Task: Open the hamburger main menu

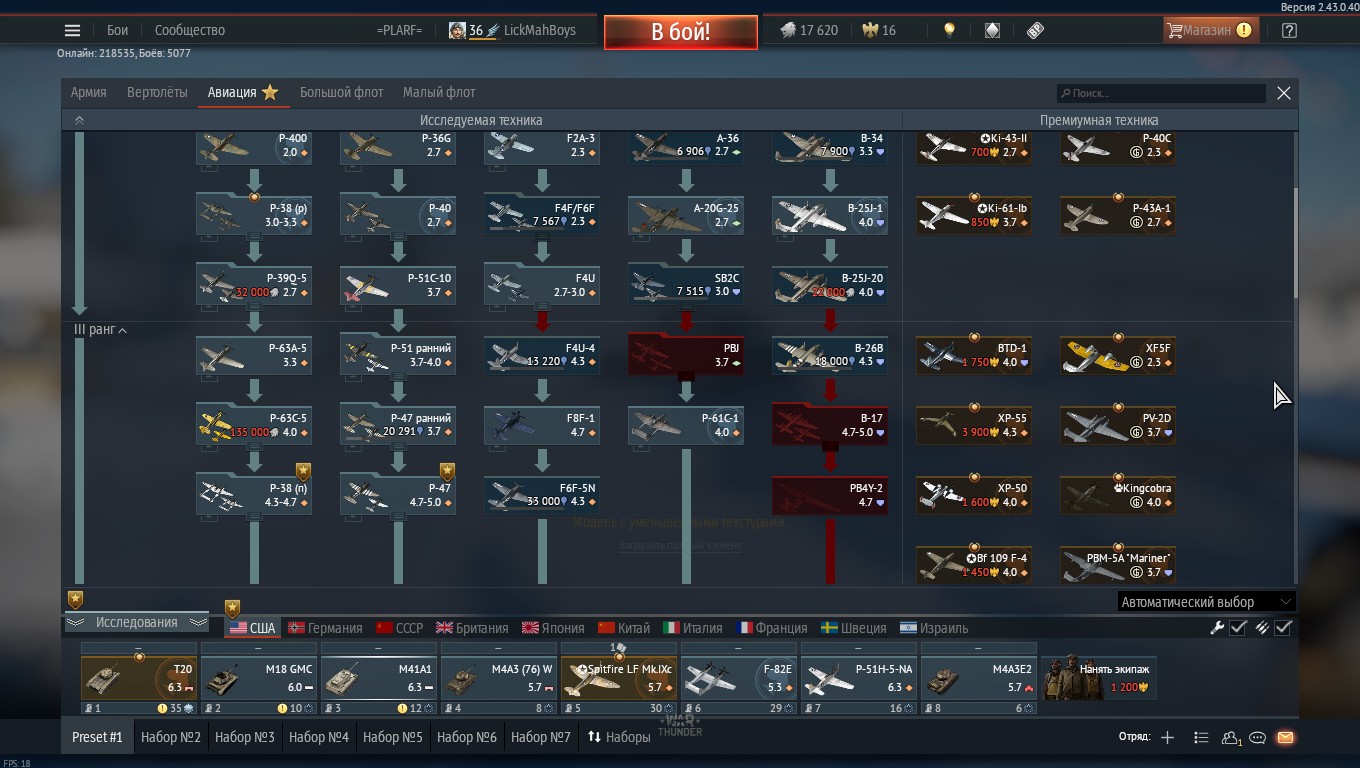Action: tap(72, 30)
